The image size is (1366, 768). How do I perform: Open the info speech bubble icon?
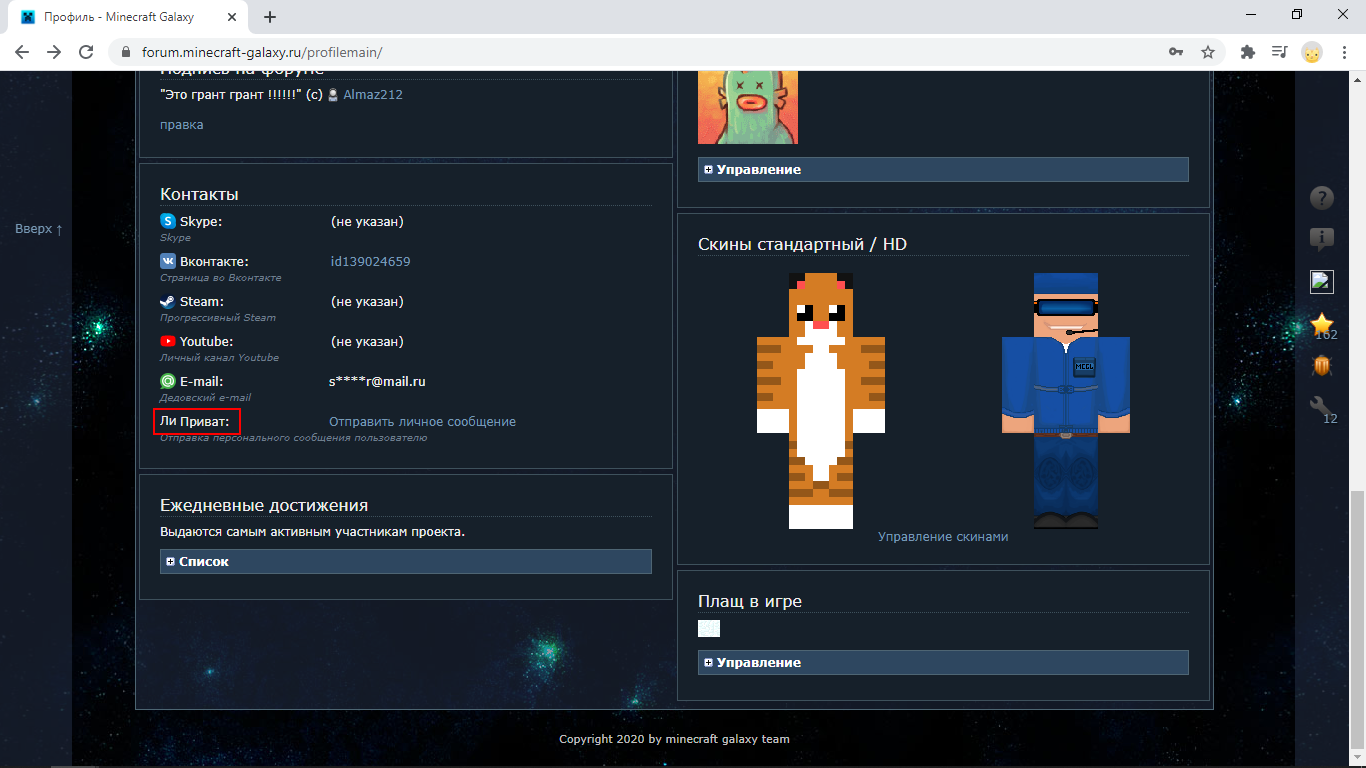[1322, 239]
